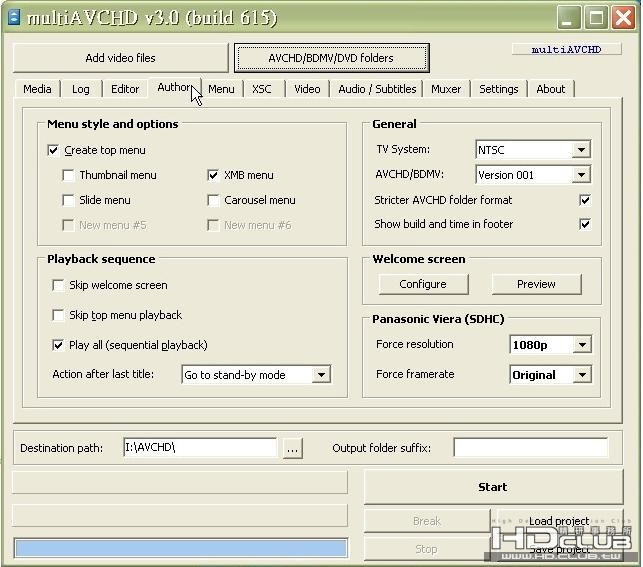Click the blue progress bar
643x567 pixels.
pos(180,548)
